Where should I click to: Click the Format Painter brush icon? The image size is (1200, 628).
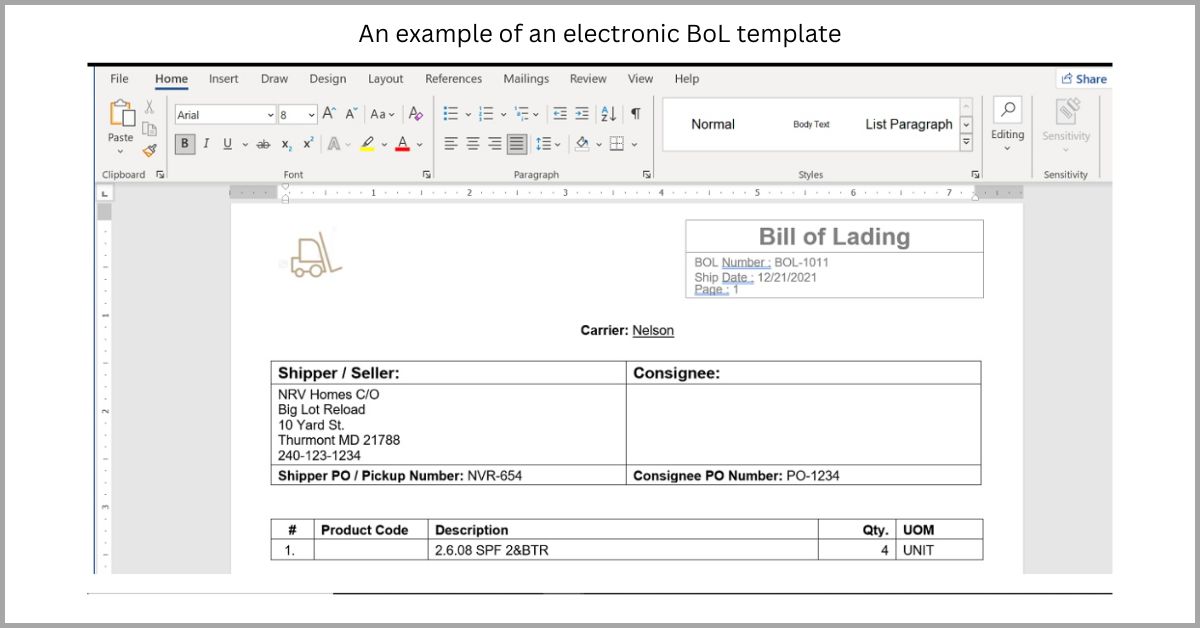[149, 150]
